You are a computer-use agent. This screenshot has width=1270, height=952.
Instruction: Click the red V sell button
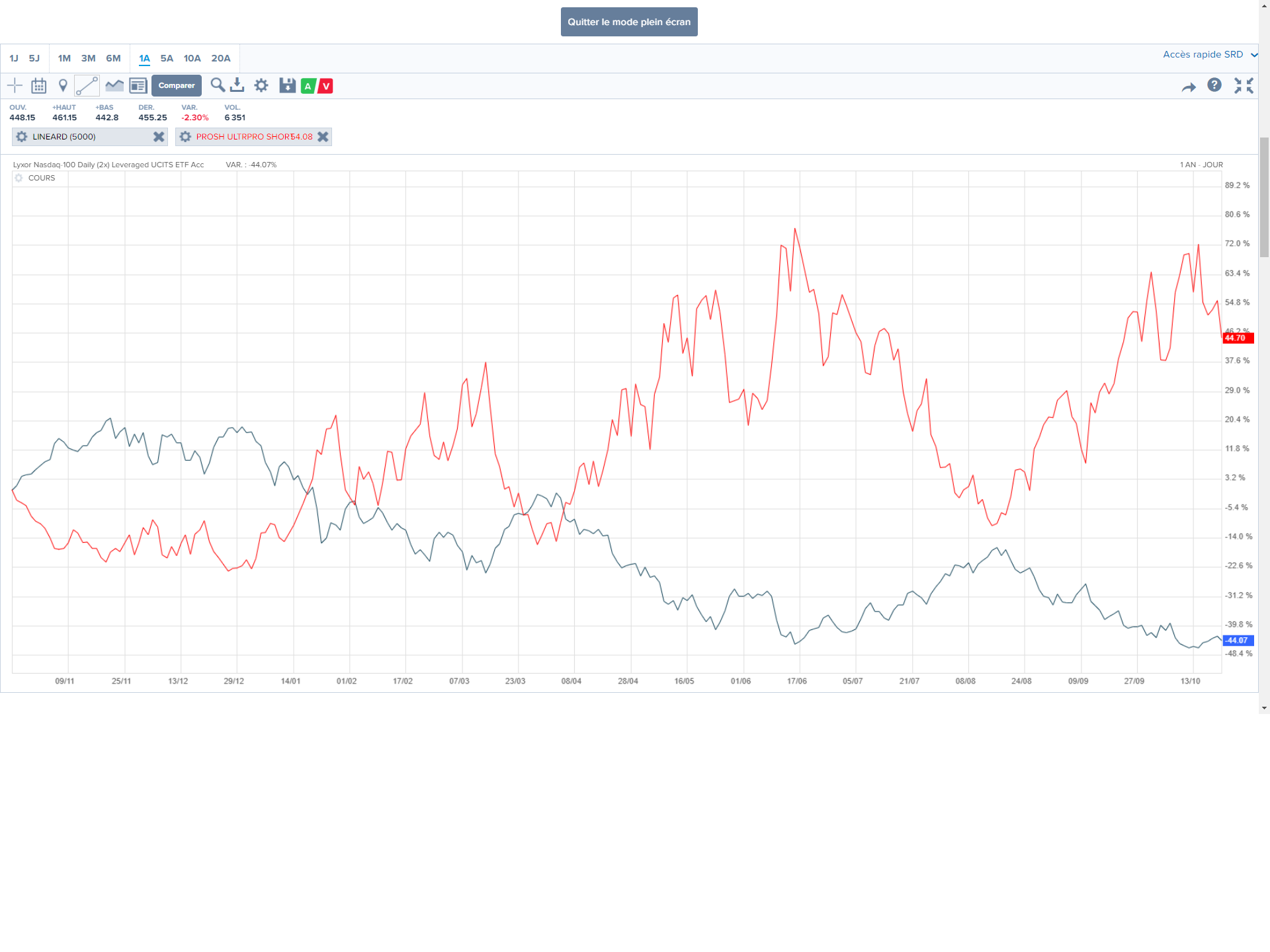(x=325, y=86)
